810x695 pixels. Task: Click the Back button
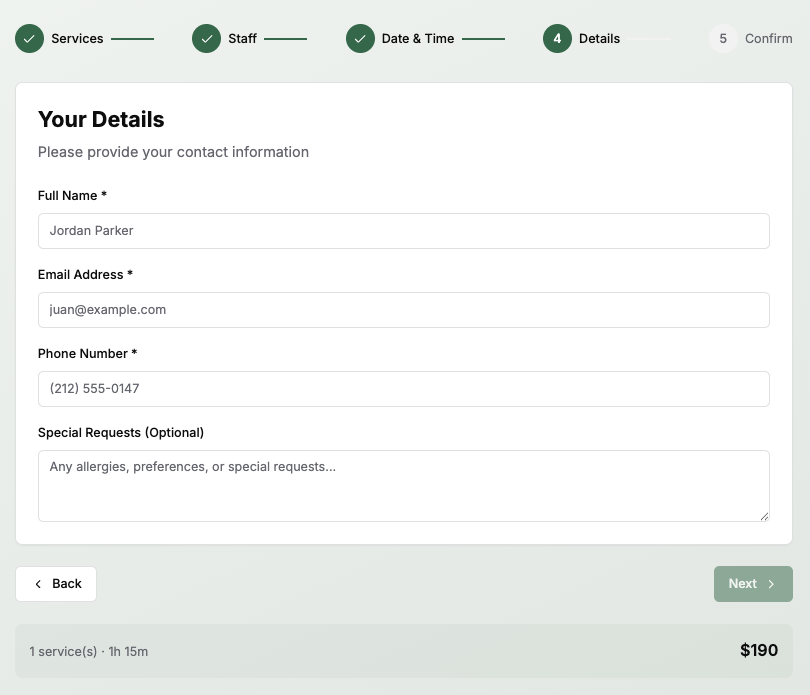56,583
